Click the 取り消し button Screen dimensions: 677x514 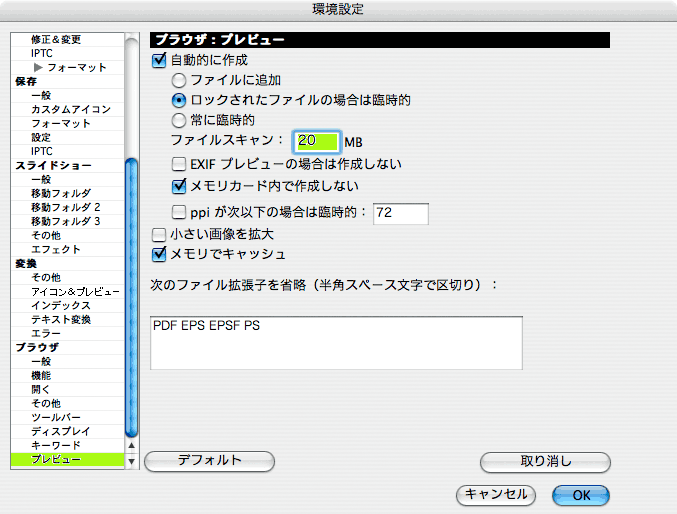pyautogui.click(x=545, y=462)
